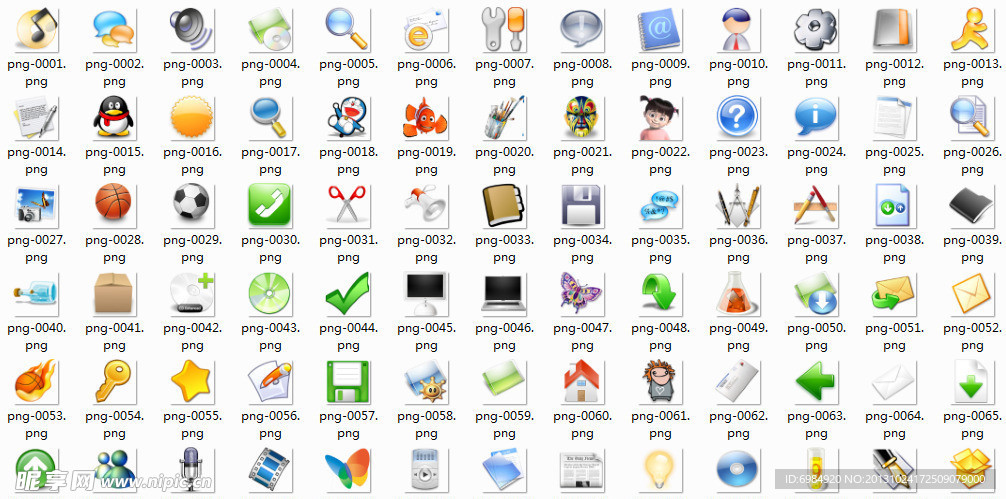Select the Nemo clownfish icon png-0019

click(x=425, y=117)
